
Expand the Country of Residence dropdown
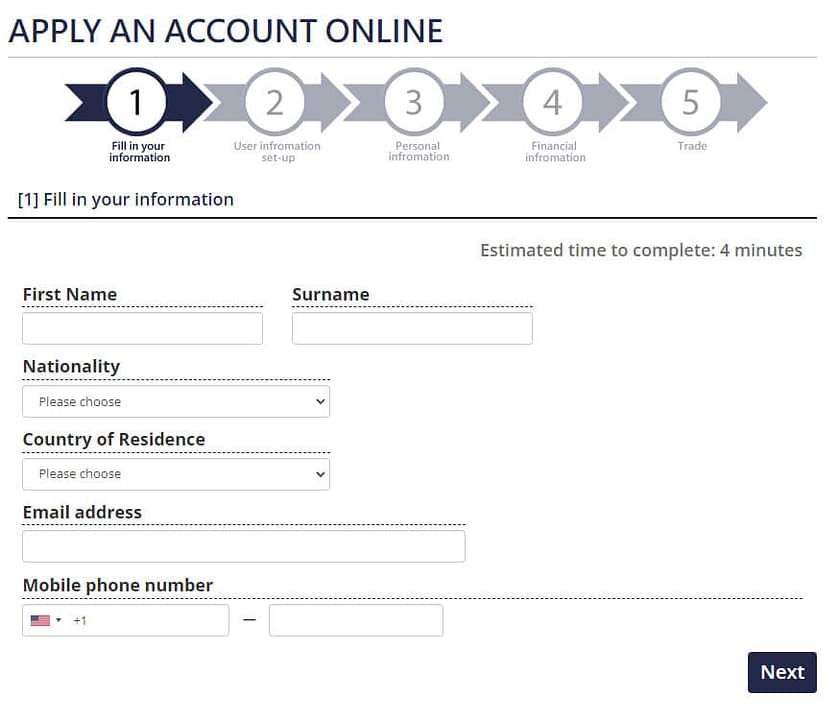pos(176,474)
